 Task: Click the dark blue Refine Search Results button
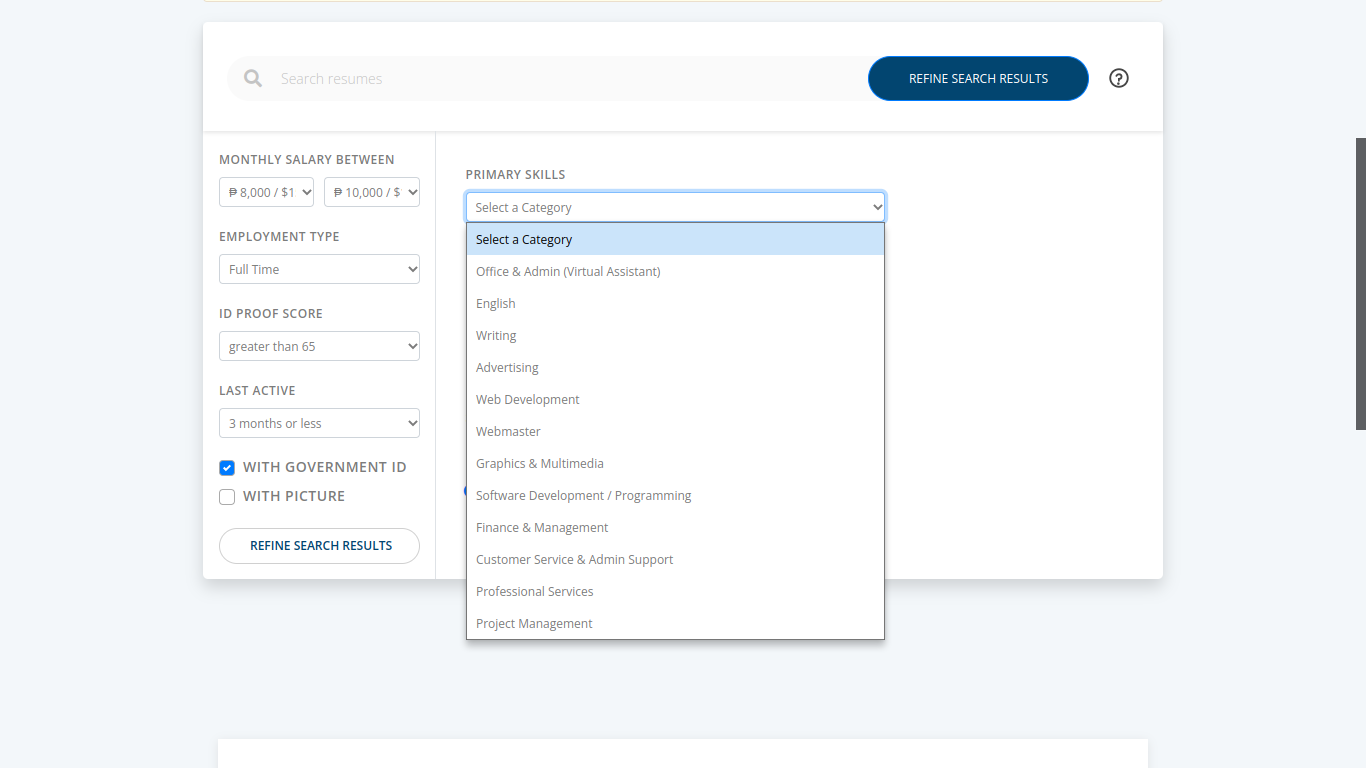(x=978, y=78)
